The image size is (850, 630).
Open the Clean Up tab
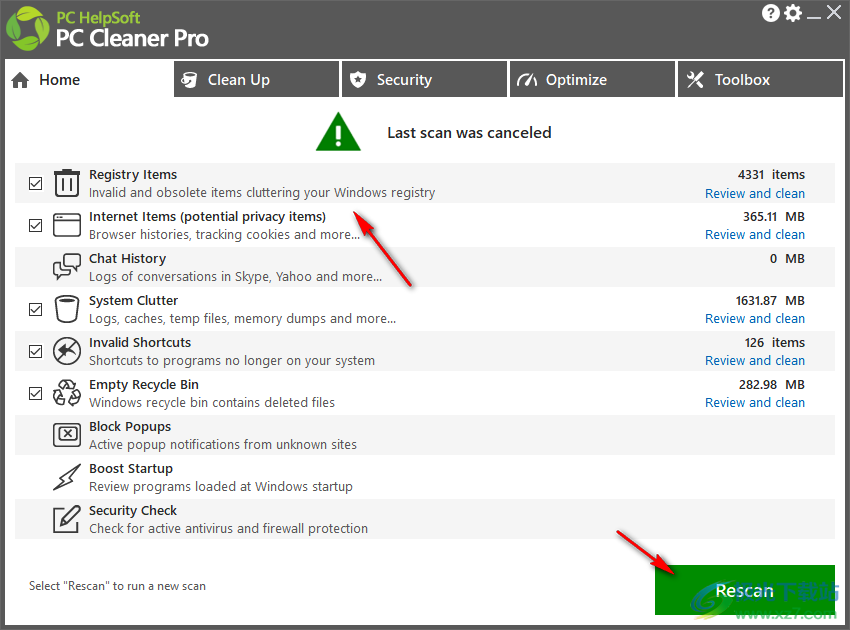(x=256, y=79)
